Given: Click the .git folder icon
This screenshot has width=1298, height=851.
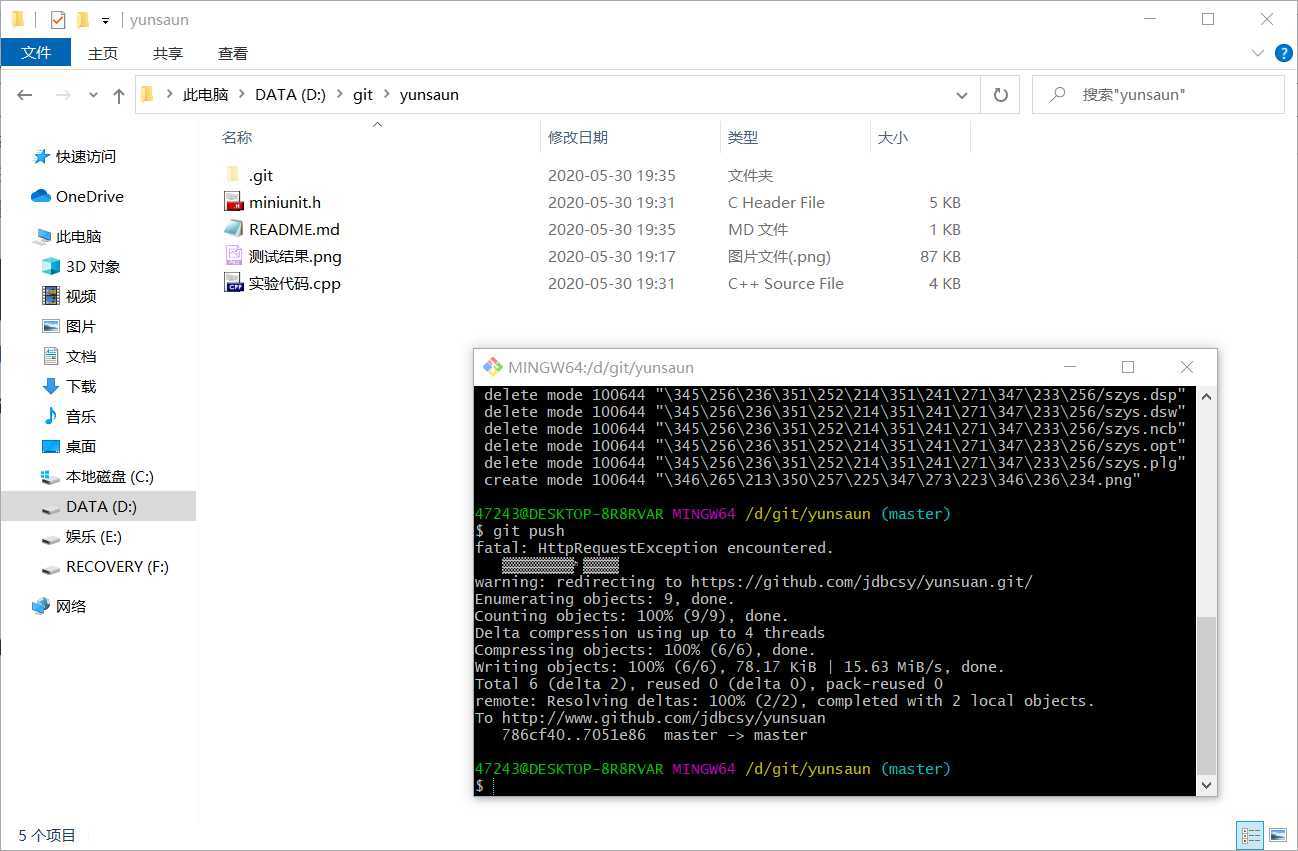Looking at the screenshot, I should 233,175.
